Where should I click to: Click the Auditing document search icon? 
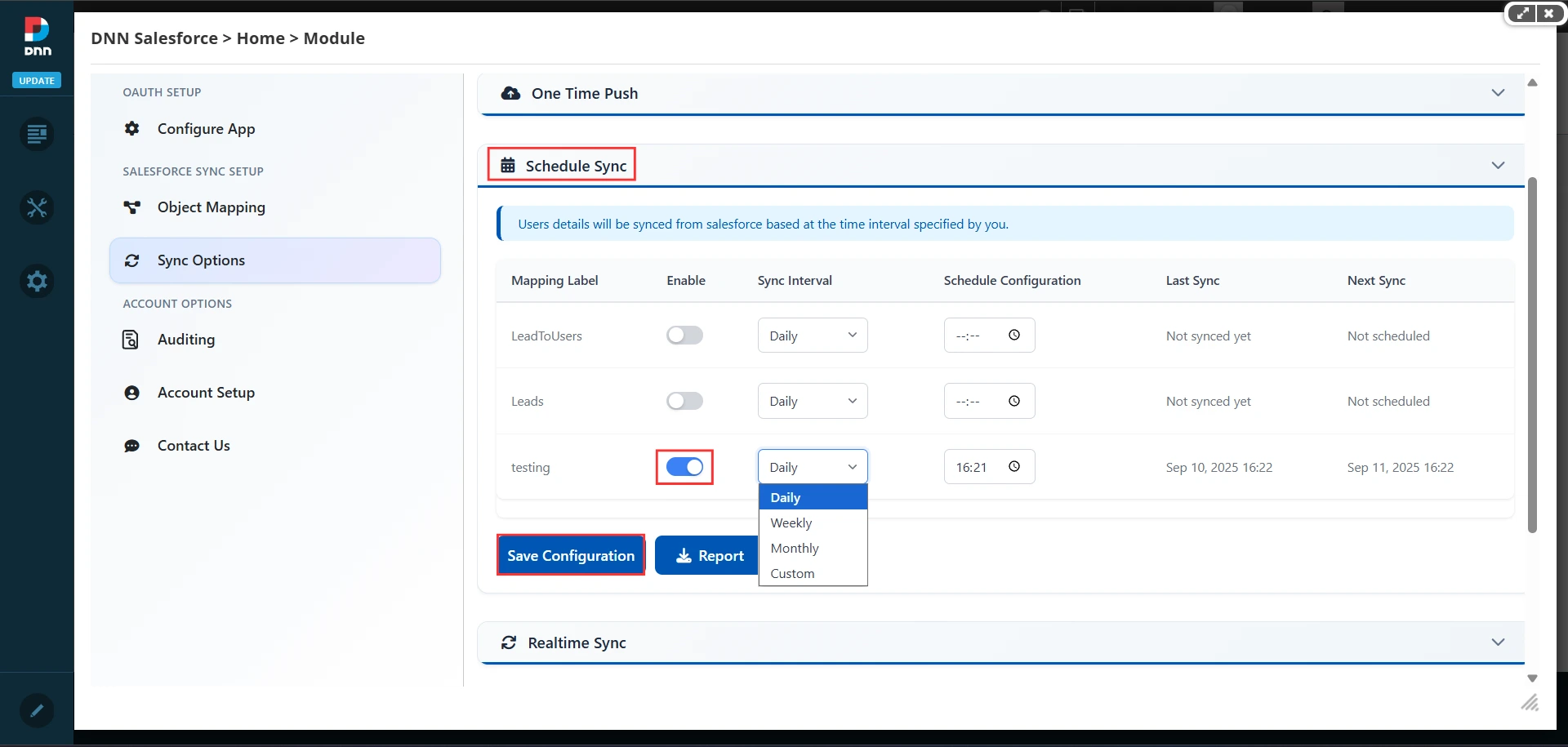[131, 340]
